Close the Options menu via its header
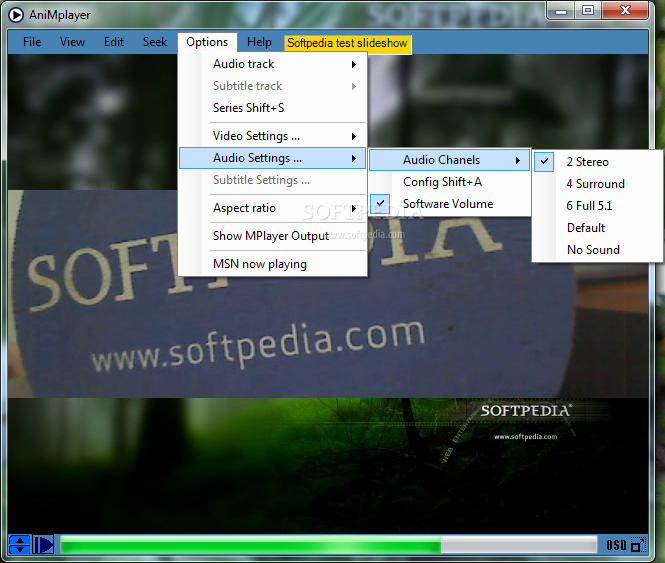 pos(207,42)
